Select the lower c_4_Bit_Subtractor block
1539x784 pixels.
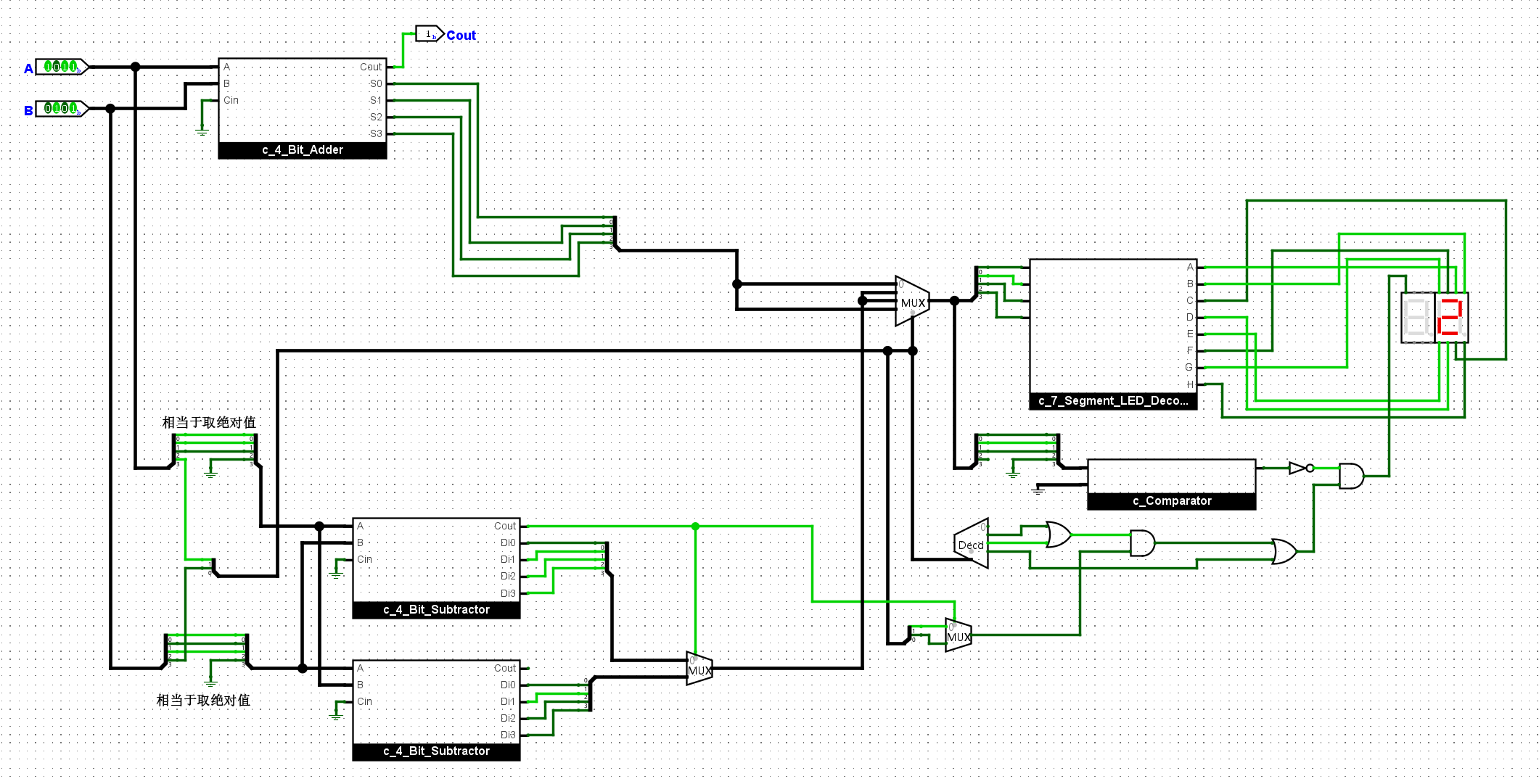click(x=436, y=710)
